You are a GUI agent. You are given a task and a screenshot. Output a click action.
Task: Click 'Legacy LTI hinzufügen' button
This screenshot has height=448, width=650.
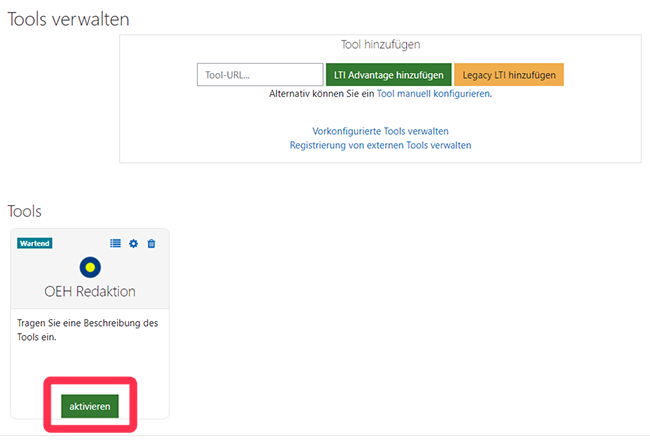coord(509,75)
